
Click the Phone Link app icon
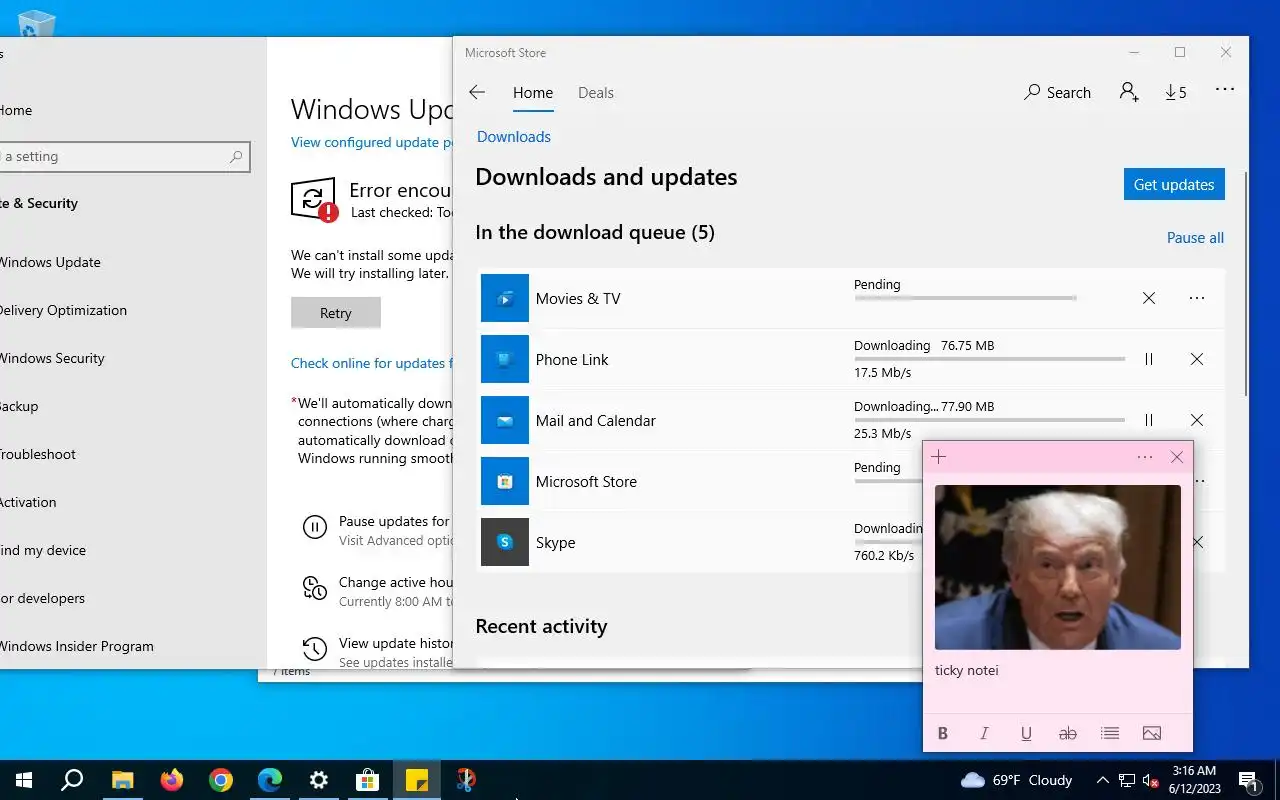(x=505, y=359)
